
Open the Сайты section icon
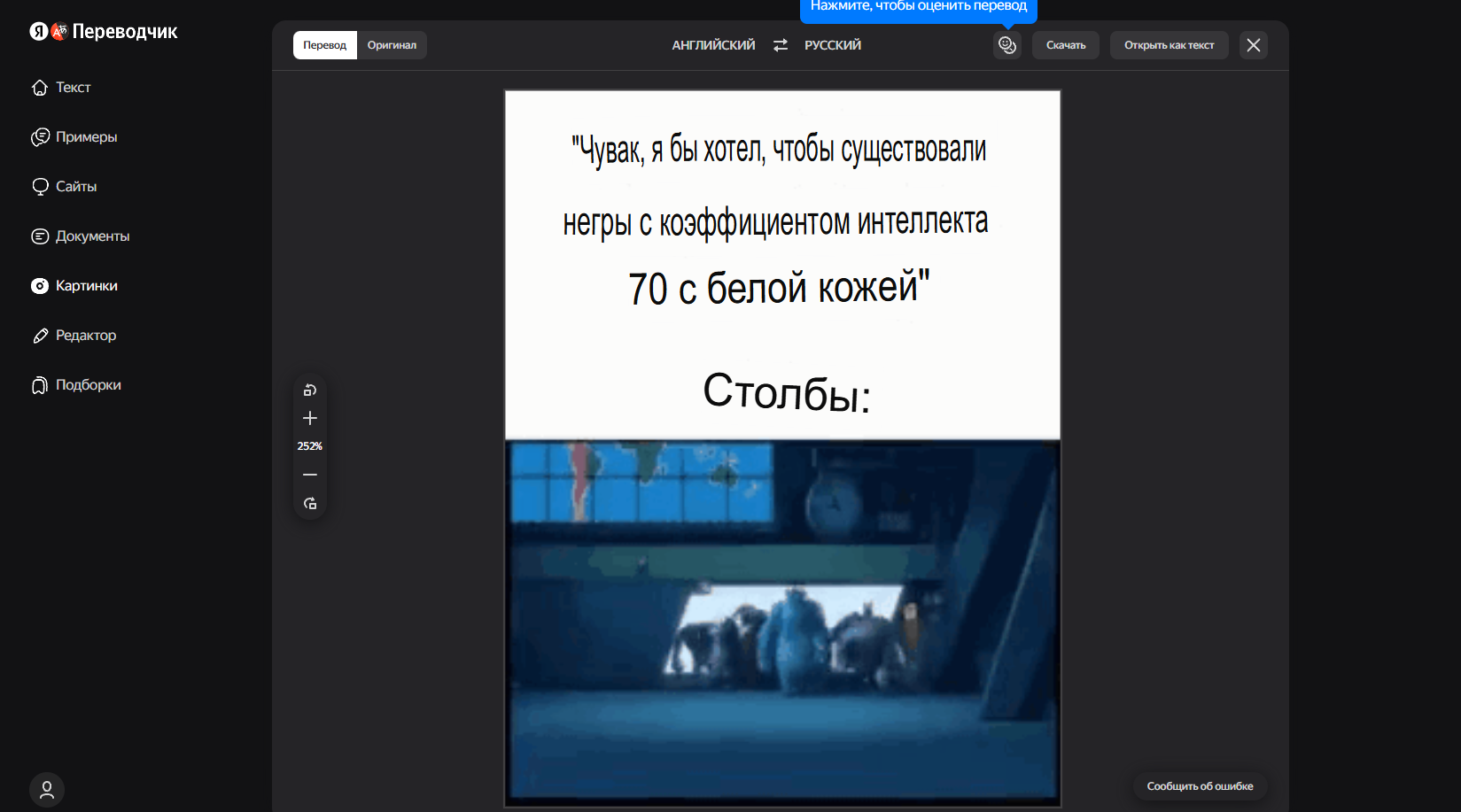40,187
